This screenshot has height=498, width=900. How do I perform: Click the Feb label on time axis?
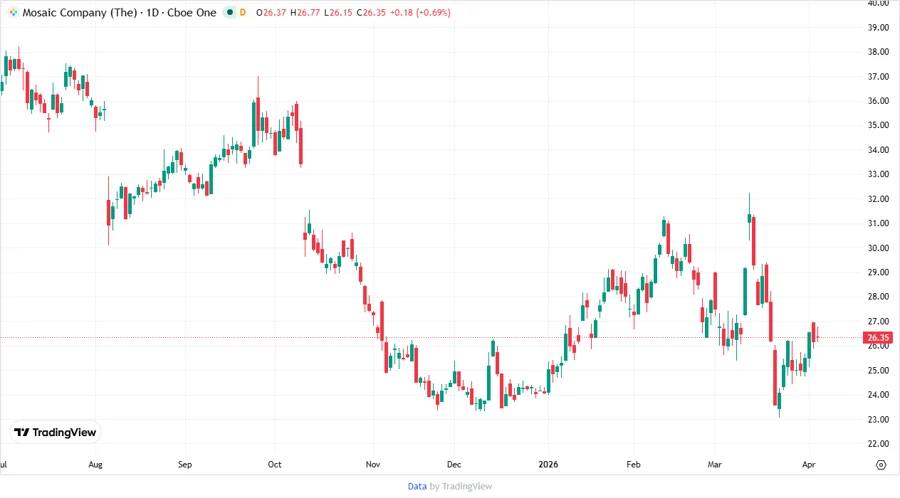click(x=633, y=464)
